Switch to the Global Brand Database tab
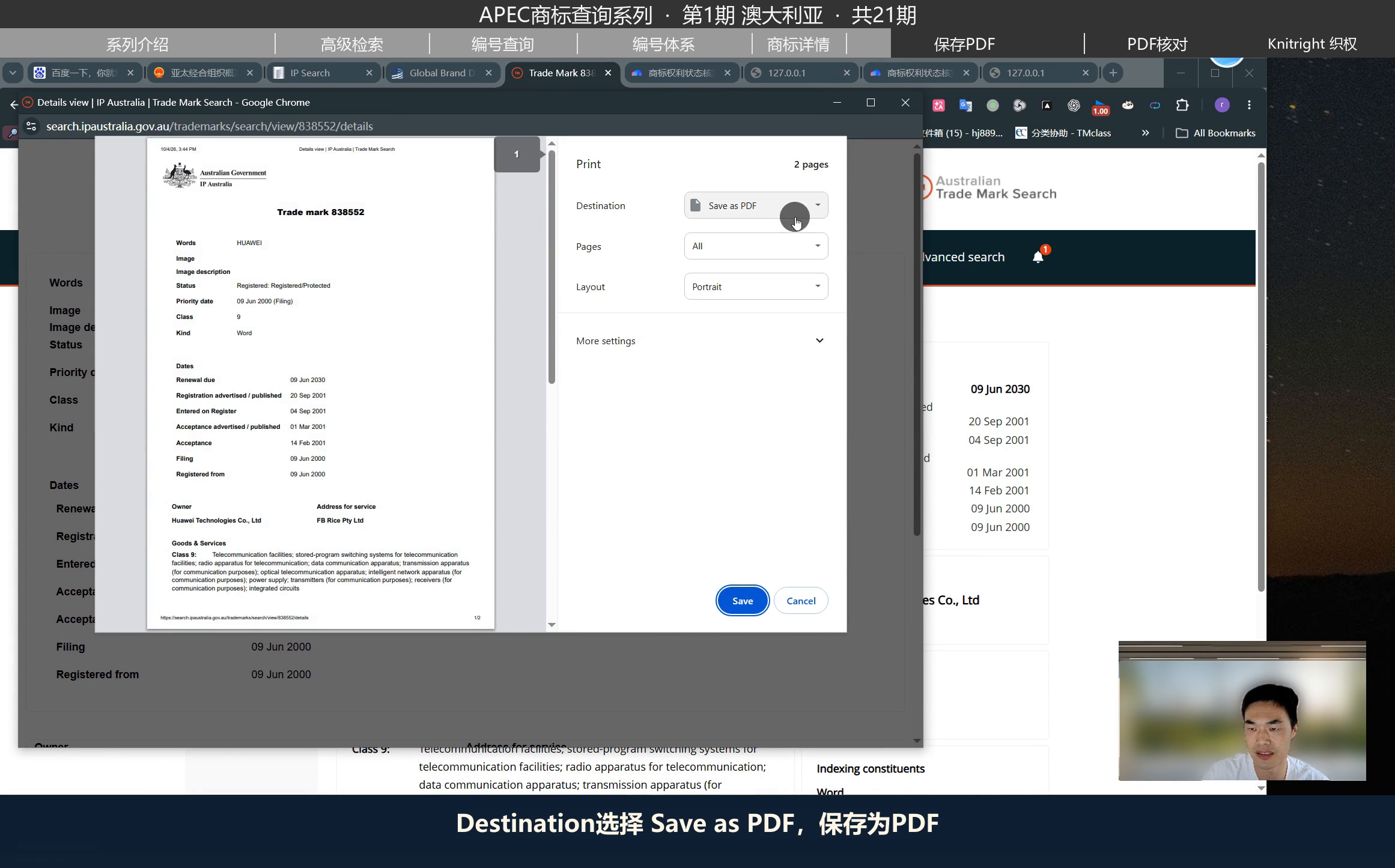The height and width of the screenshot is (868, 1395). tap(442, 73)
